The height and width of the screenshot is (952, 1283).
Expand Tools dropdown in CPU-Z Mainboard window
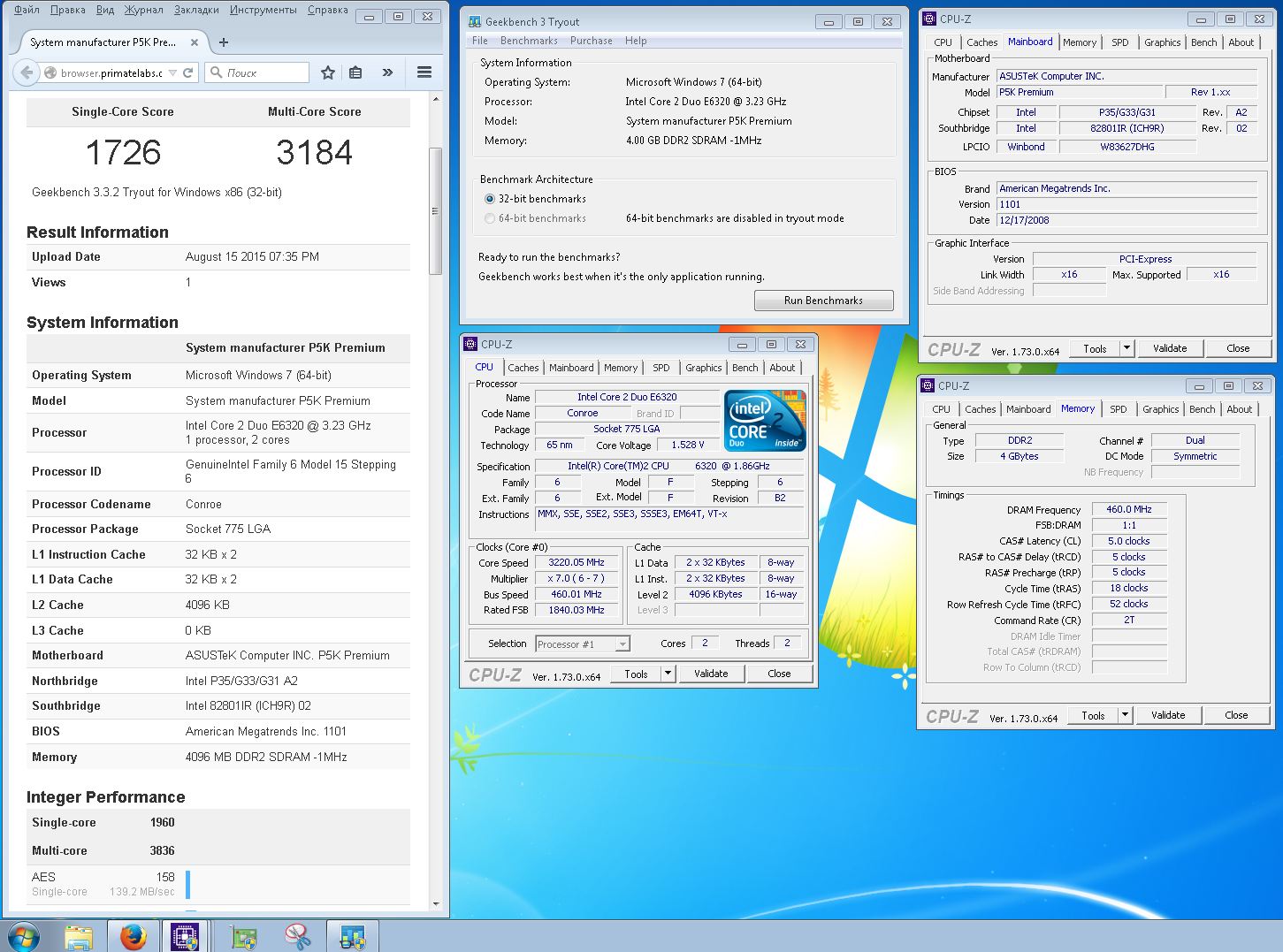tap(1127, 348)
